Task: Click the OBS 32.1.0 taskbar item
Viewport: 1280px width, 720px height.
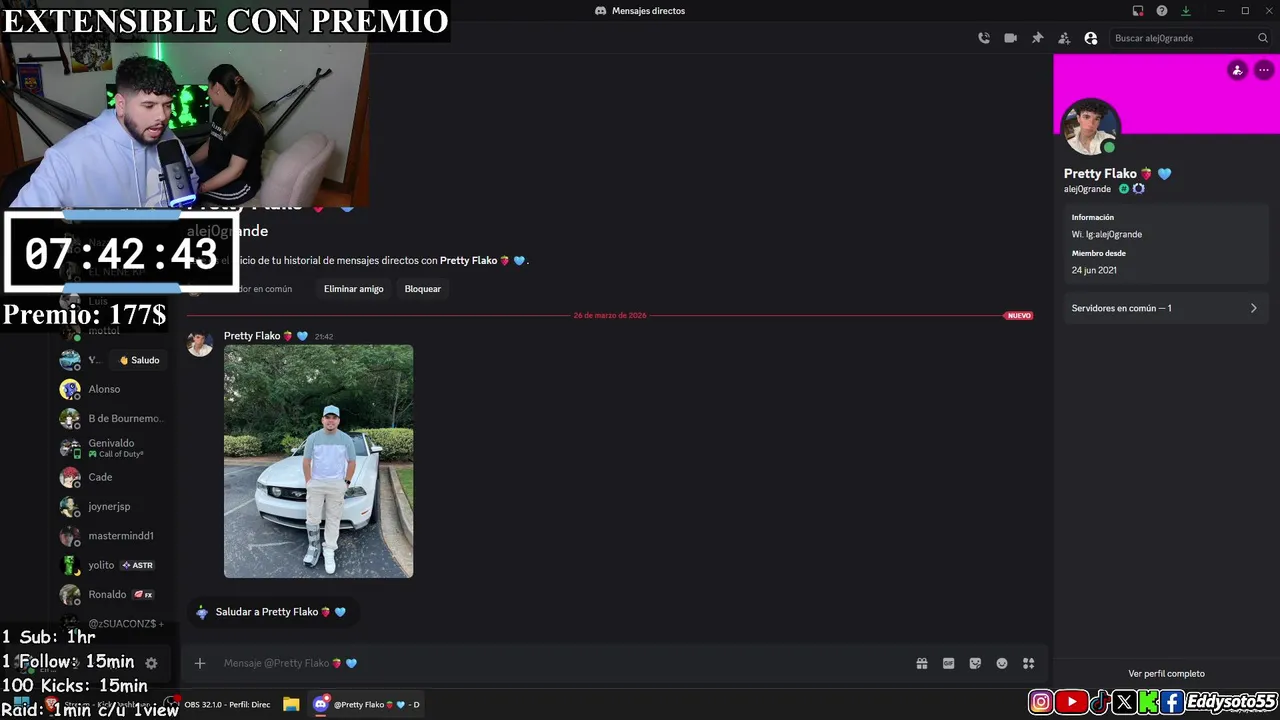Action: pyautogui.click(x=220, y=705)
